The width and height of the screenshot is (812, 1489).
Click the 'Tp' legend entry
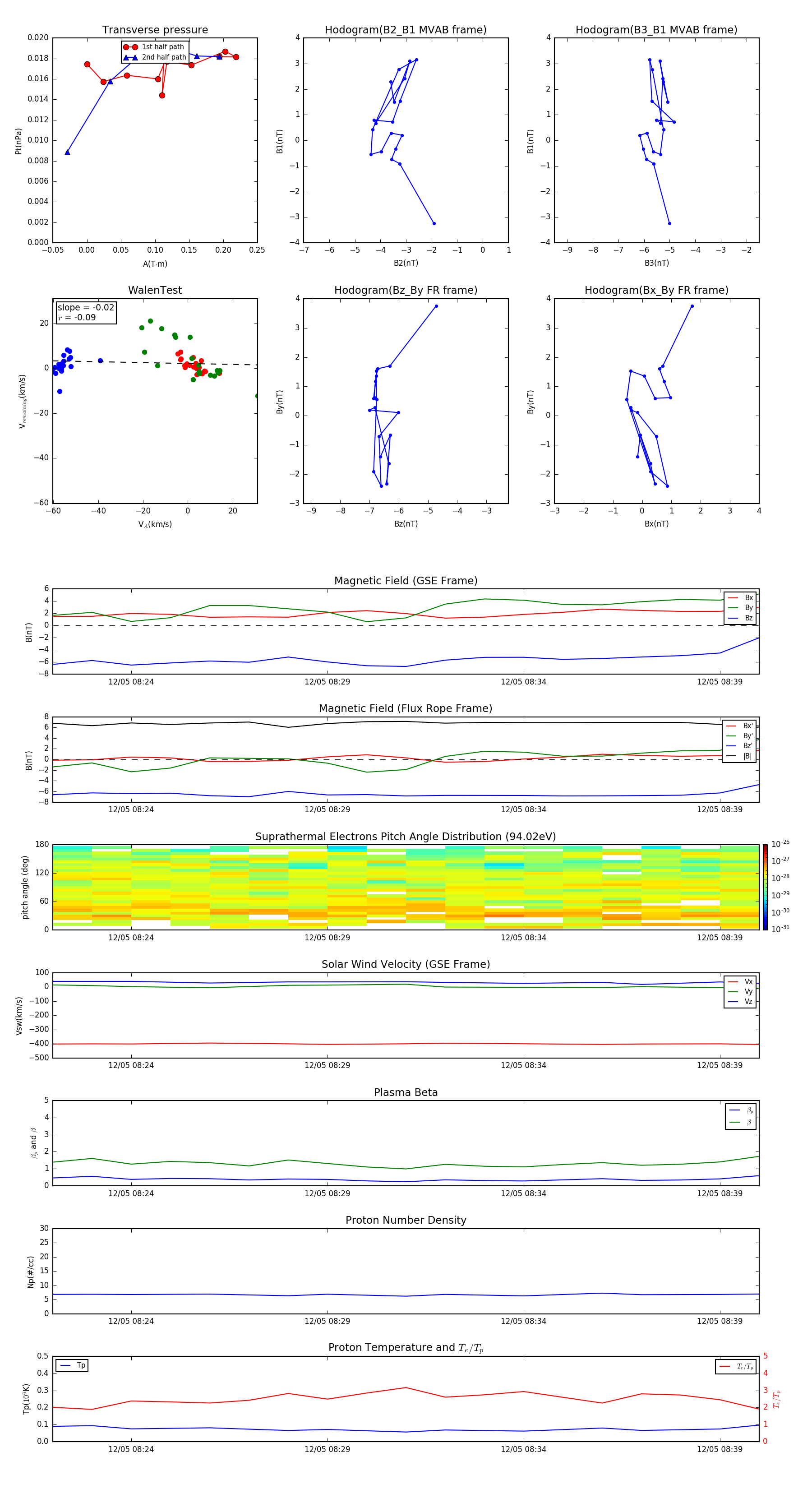pos(72,1365)
